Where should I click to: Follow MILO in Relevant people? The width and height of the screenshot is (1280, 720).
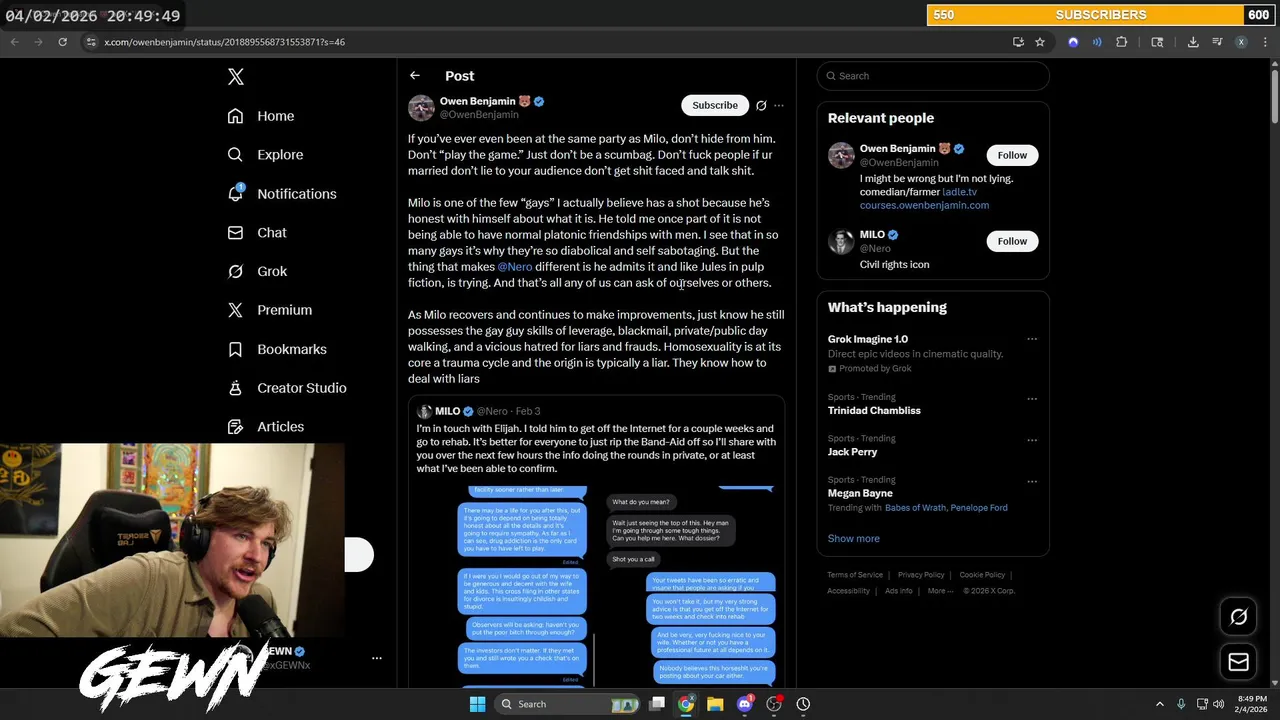[1012, 241]
